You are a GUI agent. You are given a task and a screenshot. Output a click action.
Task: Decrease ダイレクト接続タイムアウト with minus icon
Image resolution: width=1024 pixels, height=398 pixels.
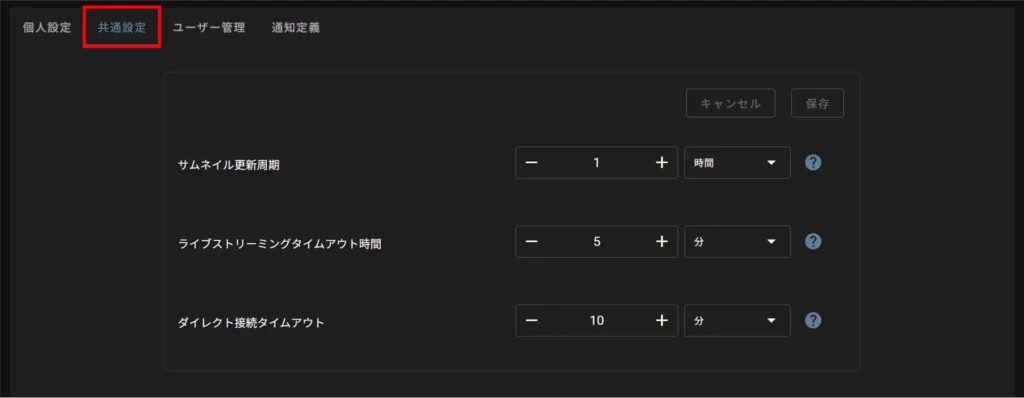pos(532,320)
